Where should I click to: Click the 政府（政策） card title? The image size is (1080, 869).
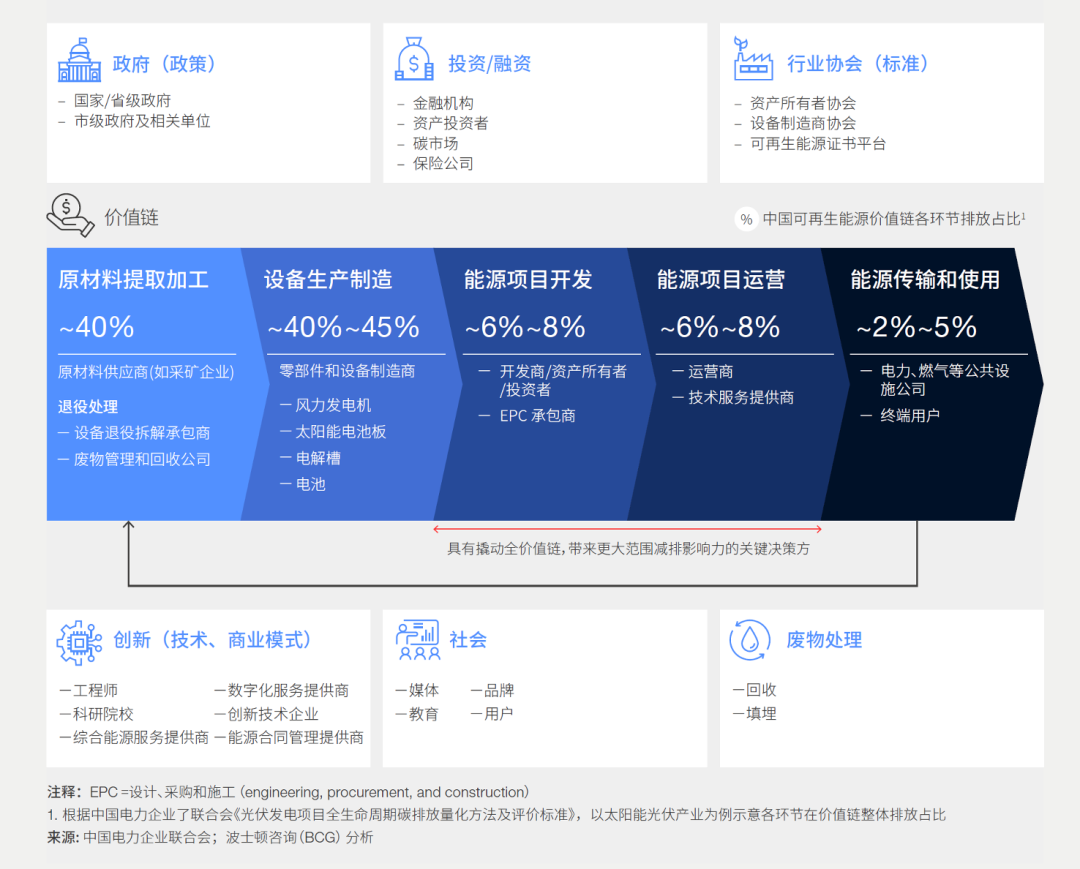coord(165,64)
